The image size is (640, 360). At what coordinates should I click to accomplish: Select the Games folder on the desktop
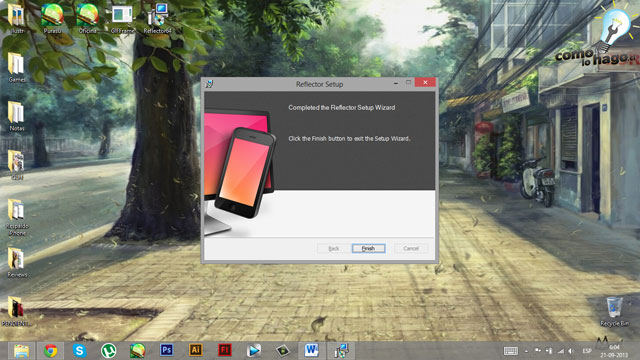(x=17, y=67)
